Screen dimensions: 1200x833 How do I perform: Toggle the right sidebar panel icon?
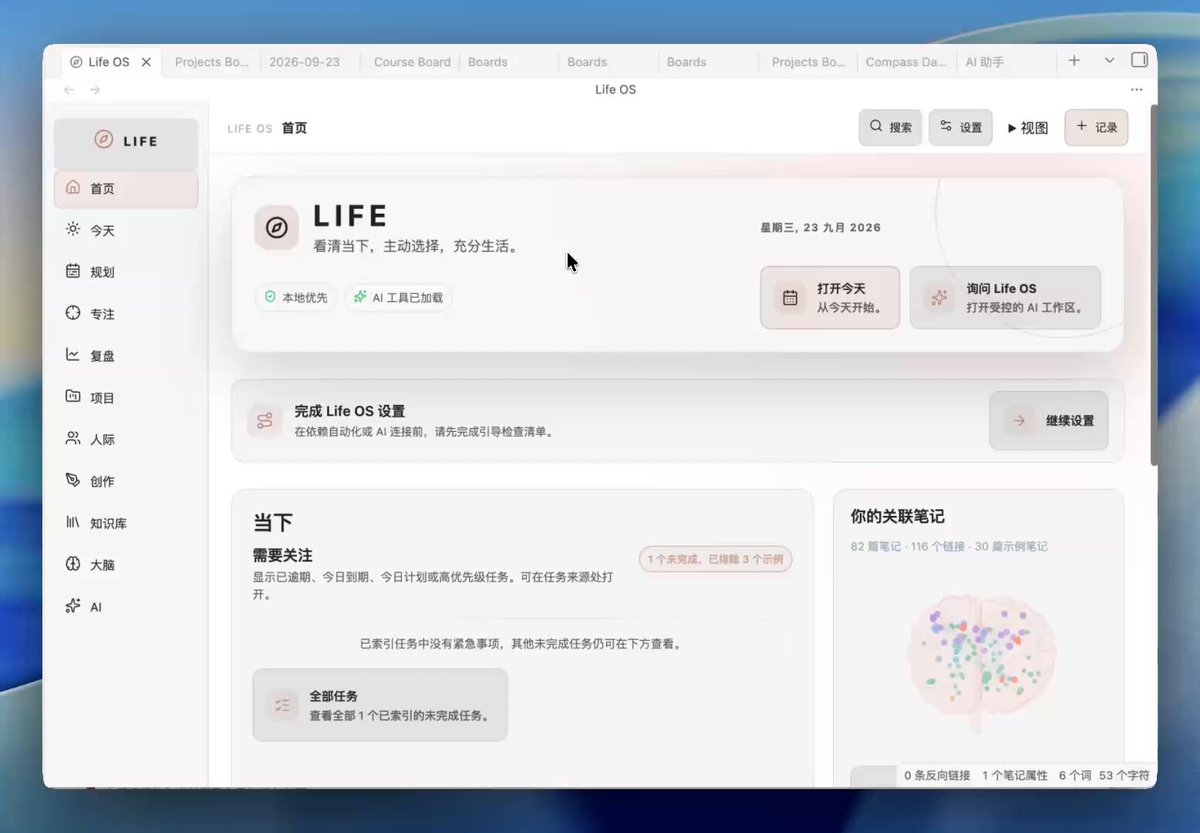tap(1139, 61)
